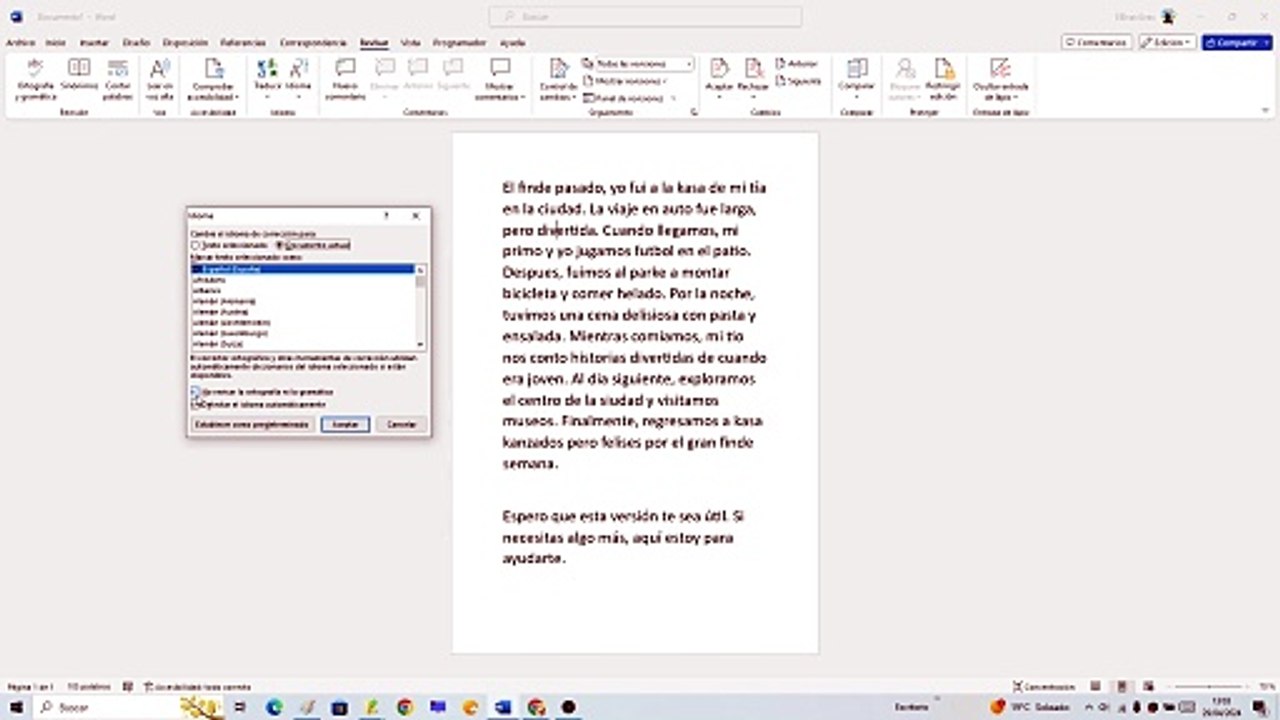Open the Edición mode dropdown
1280x720 pixels.
coord(1167,42)
